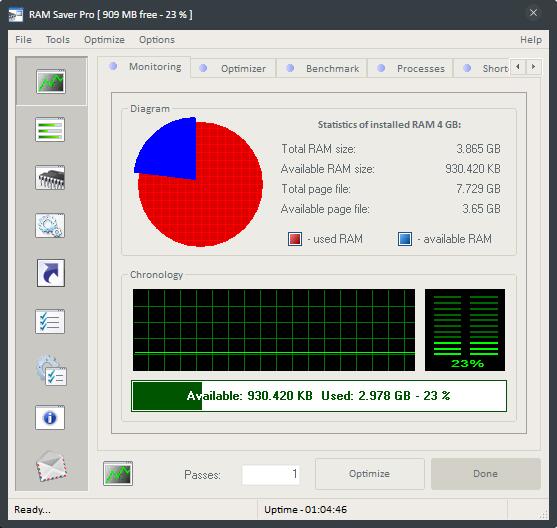557x528 pixels.
Task: Open the blue info about icon
Action: coord(50,417)
